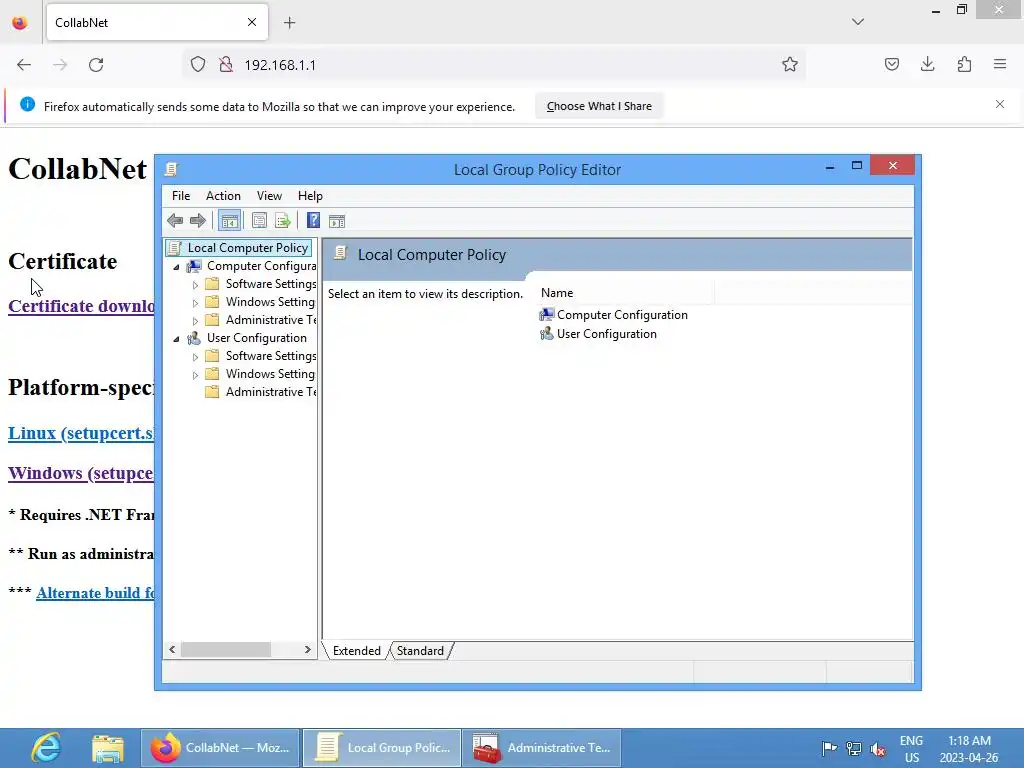Bookmark this page with the star icon
Viewport: 1024px width, 768px height.
pyautogui.click(x=790, y=65)
